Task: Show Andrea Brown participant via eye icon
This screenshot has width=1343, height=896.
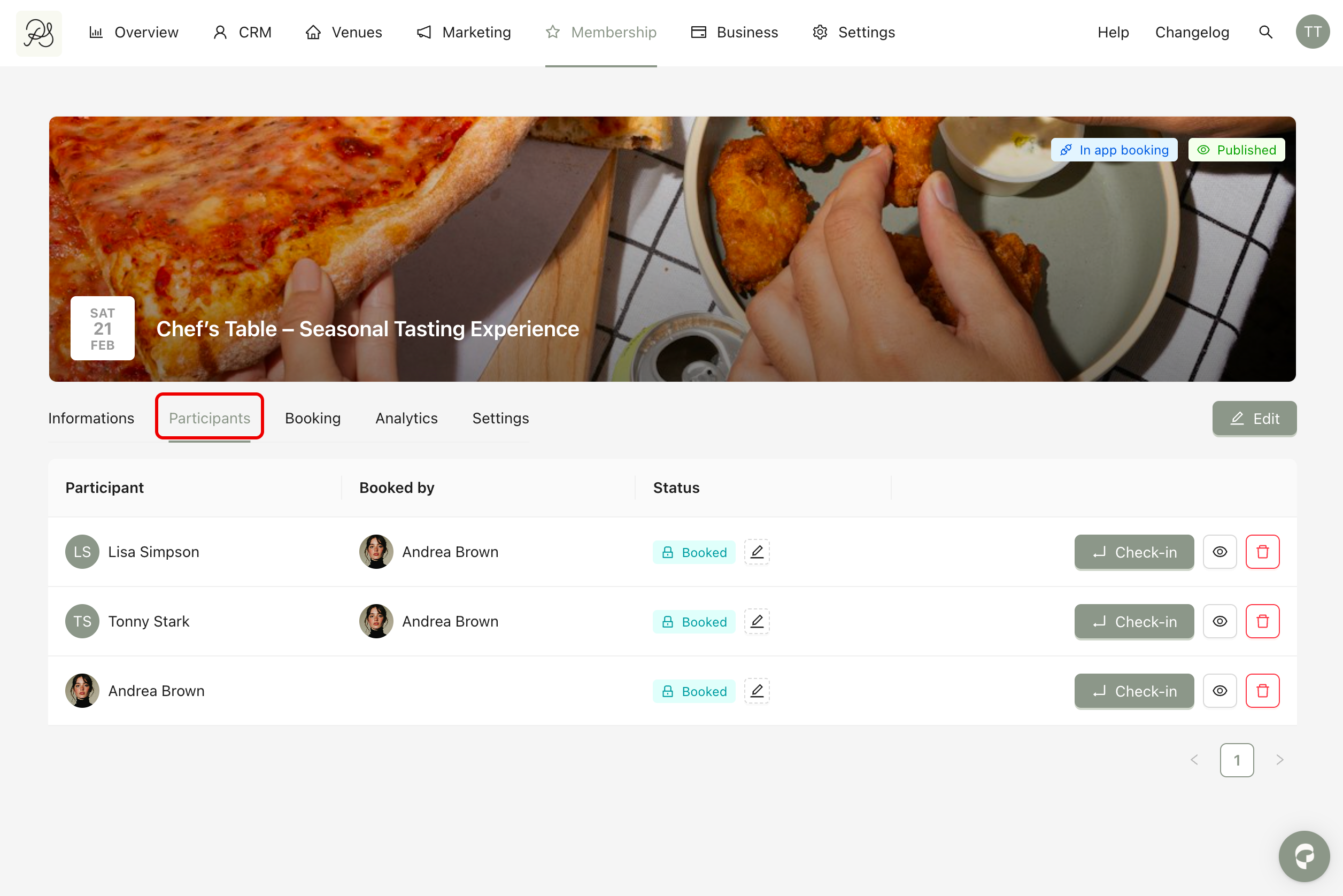Action: tap(1219, 690)
